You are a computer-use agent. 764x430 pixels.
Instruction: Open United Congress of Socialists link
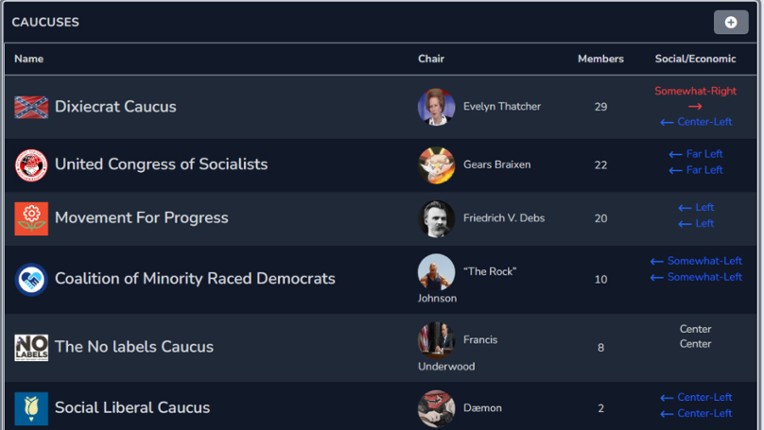click(x=161, y=164)
